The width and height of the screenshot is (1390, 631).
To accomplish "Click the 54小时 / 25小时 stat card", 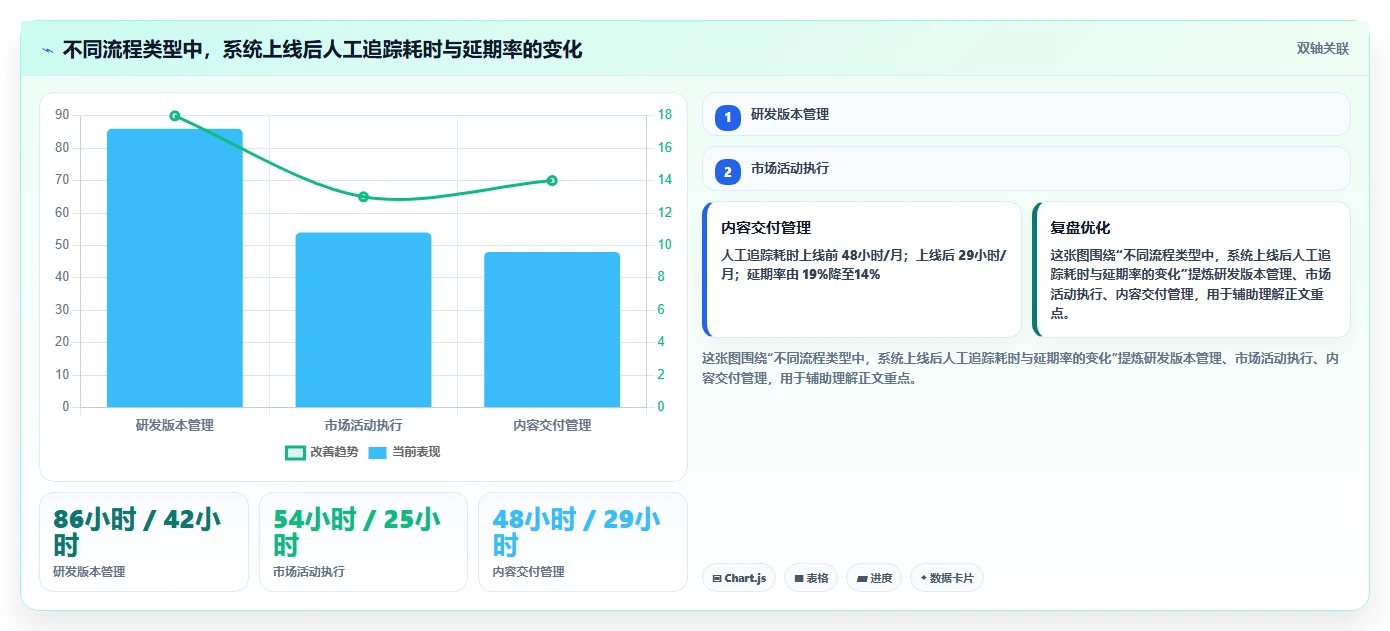I will coord(363,542).
